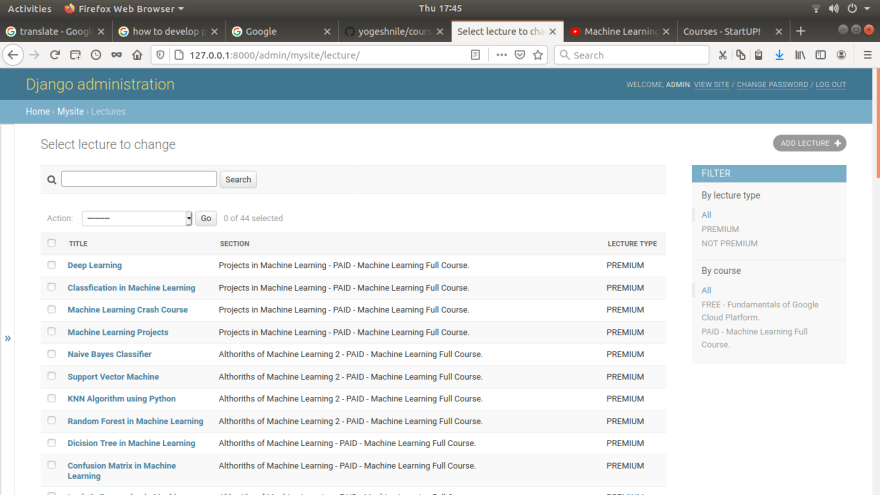Switch to Machine Learning YouTube tab
Screen dimensions: 880x495
(620, 31)
